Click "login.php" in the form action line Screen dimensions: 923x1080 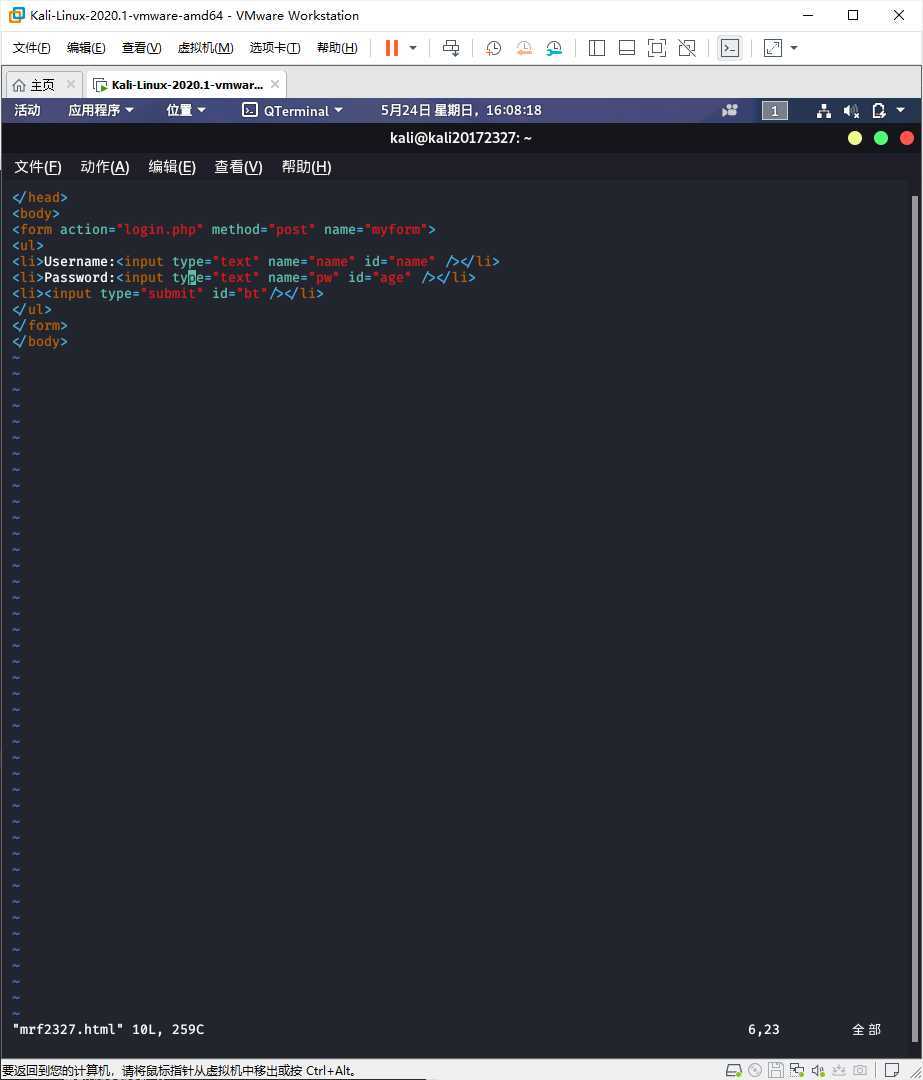(160, 229)
